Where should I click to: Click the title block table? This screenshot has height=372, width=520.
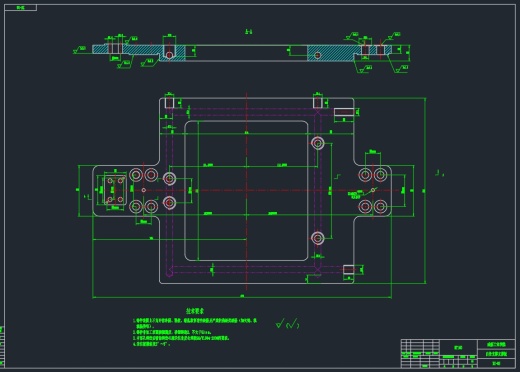(x=458, y=354)
